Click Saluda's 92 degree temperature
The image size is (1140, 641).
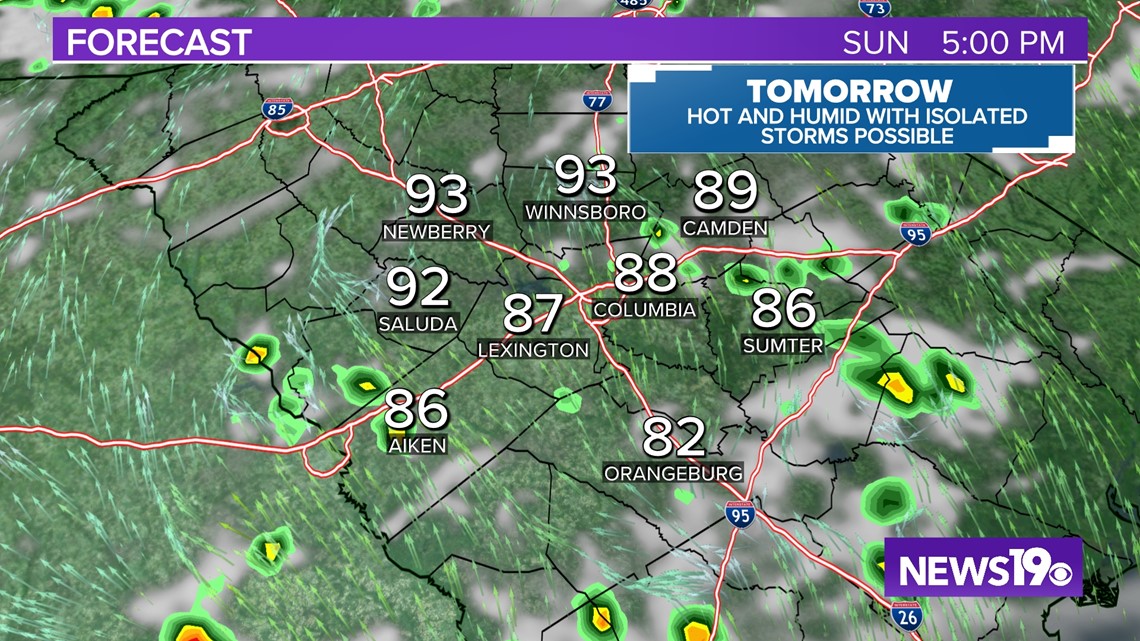tap(419, 288)
